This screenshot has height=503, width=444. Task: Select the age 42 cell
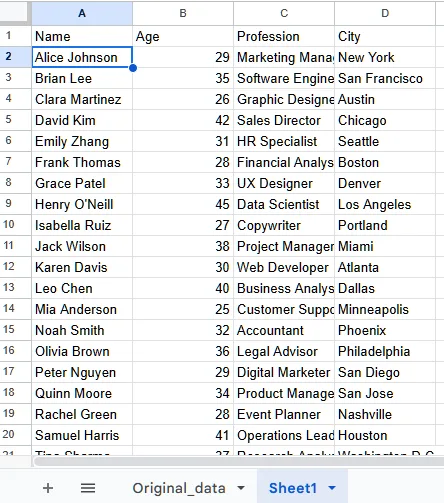point(183,120)
